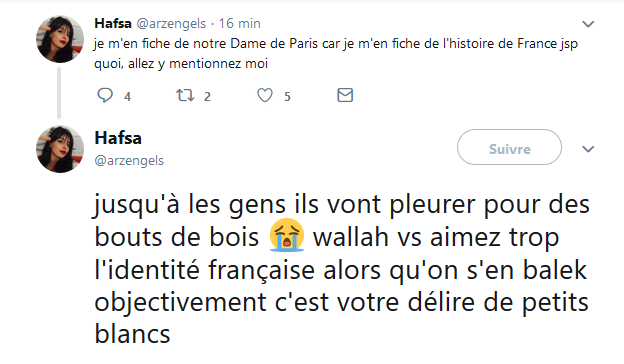Expand options chevron beside Suivre button

(x=588, y=149)
